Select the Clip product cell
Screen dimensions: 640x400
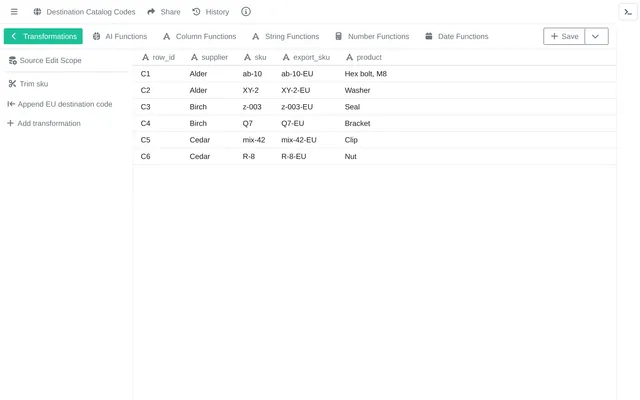(351, 140)
